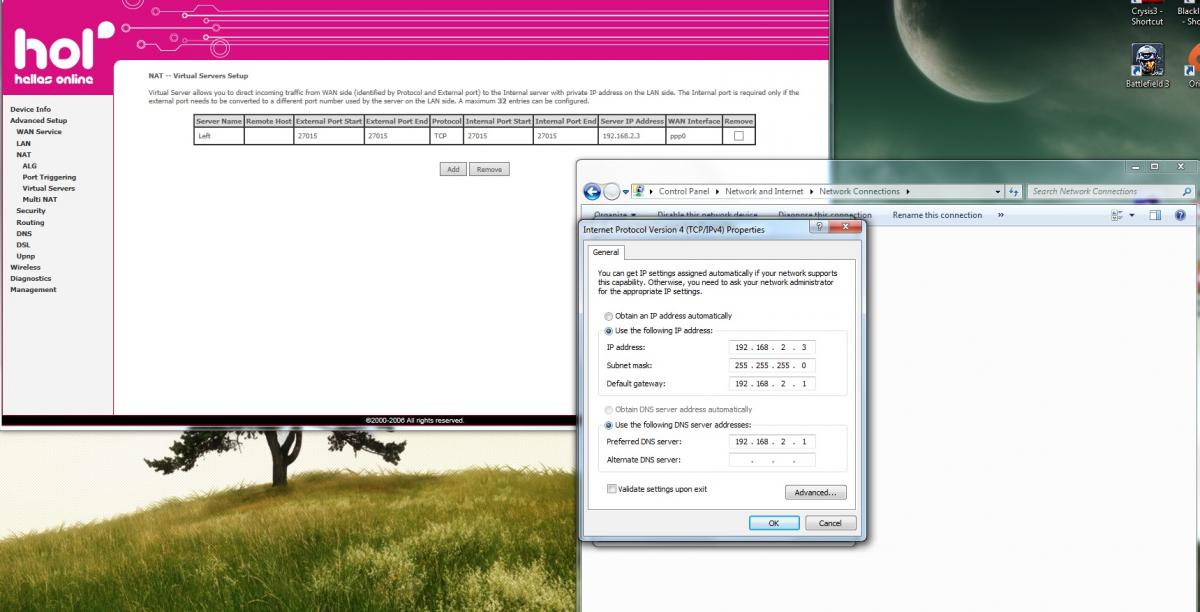This screenshot has height=612, width=1200.
Task: Select the NAT sidebar item
Action: click(23, 155)
